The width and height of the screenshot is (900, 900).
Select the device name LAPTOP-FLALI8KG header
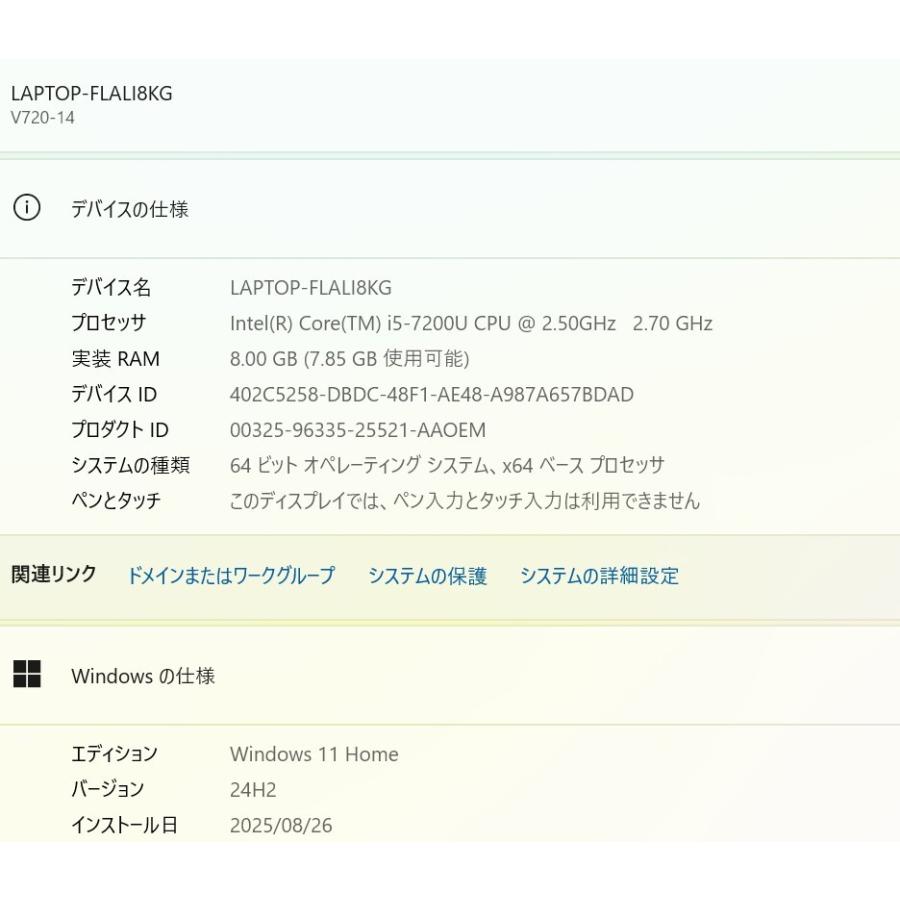click(x=91, y=93)
